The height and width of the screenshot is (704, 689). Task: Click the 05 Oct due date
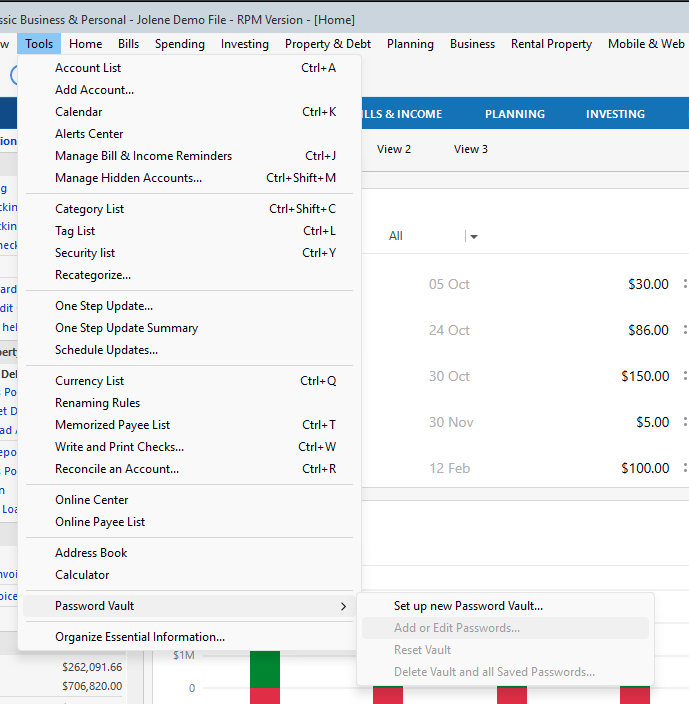449,284
